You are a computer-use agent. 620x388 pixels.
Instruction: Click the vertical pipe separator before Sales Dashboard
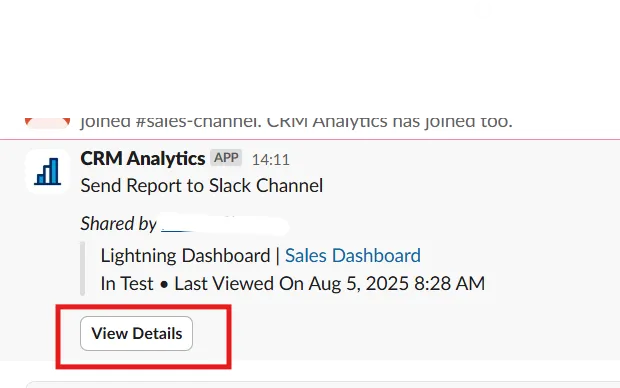click(x=278, y=256)
